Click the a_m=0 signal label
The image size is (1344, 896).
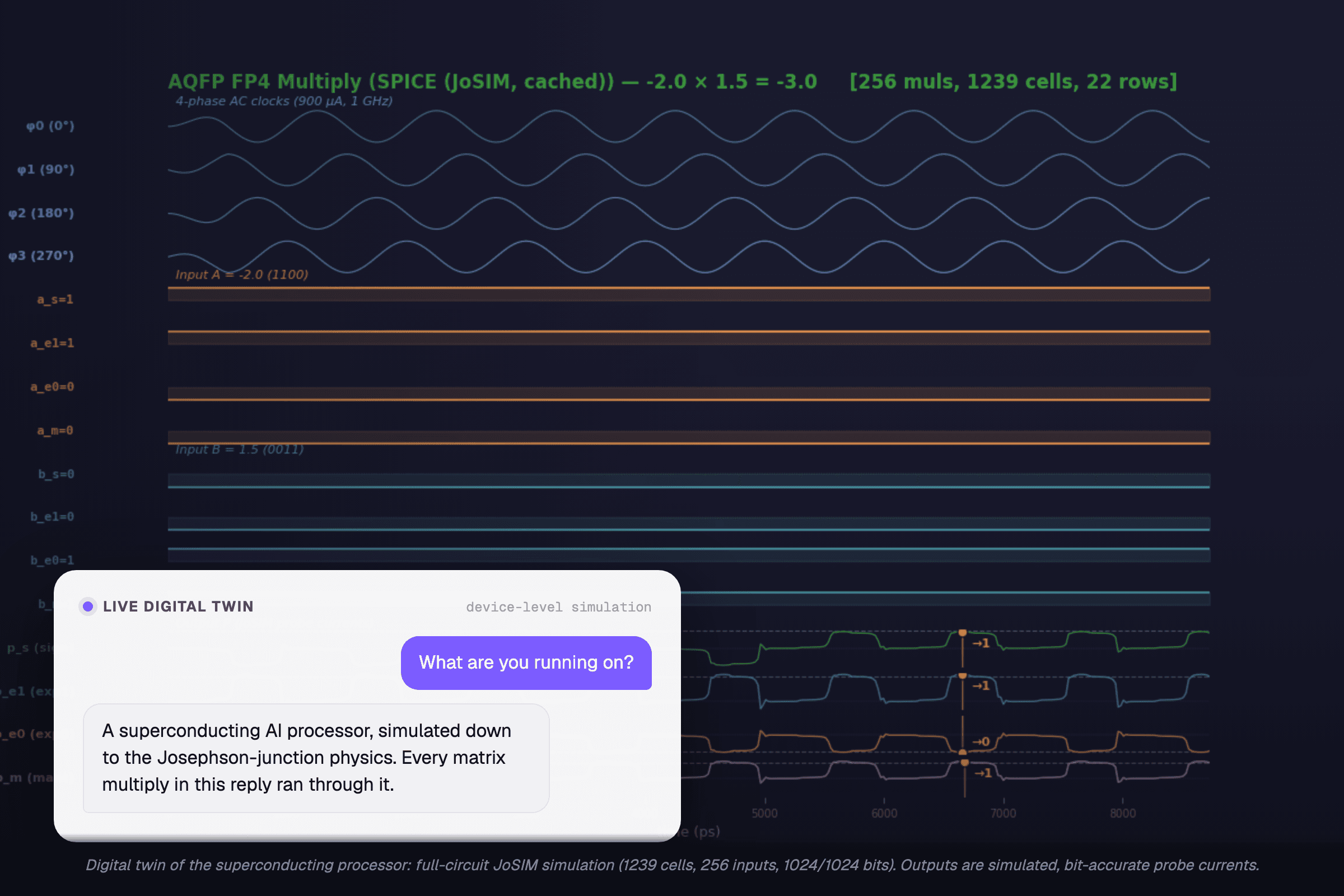coord(55,431)
